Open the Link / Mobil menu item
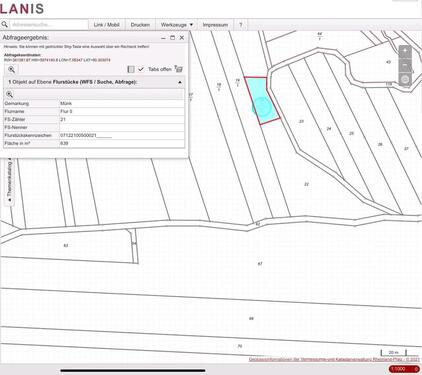Image resolution: width=422 pixels, height=375 pixels. 106,25
